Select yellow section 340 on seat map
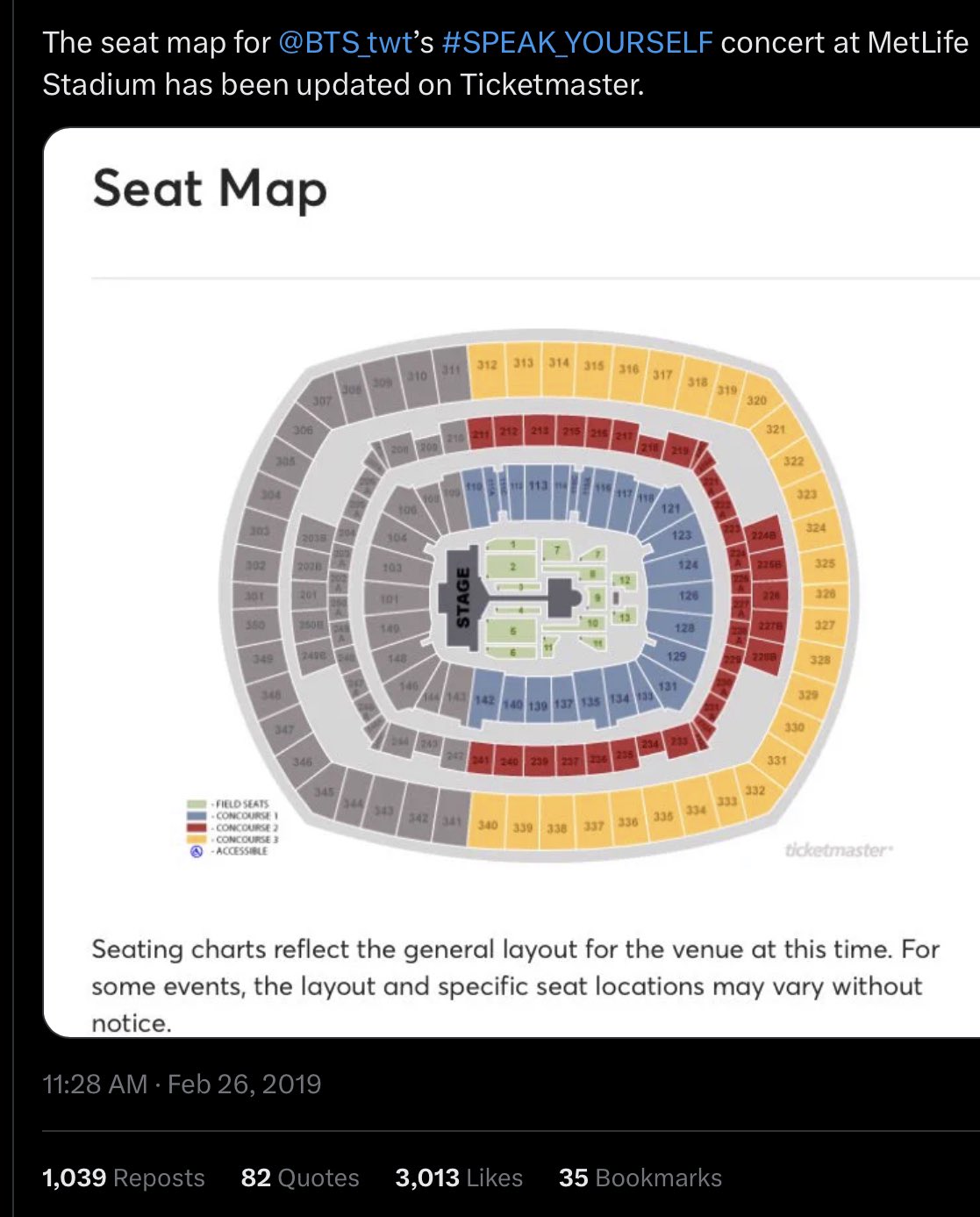The image size is (980, 1217). pos(487,824)
